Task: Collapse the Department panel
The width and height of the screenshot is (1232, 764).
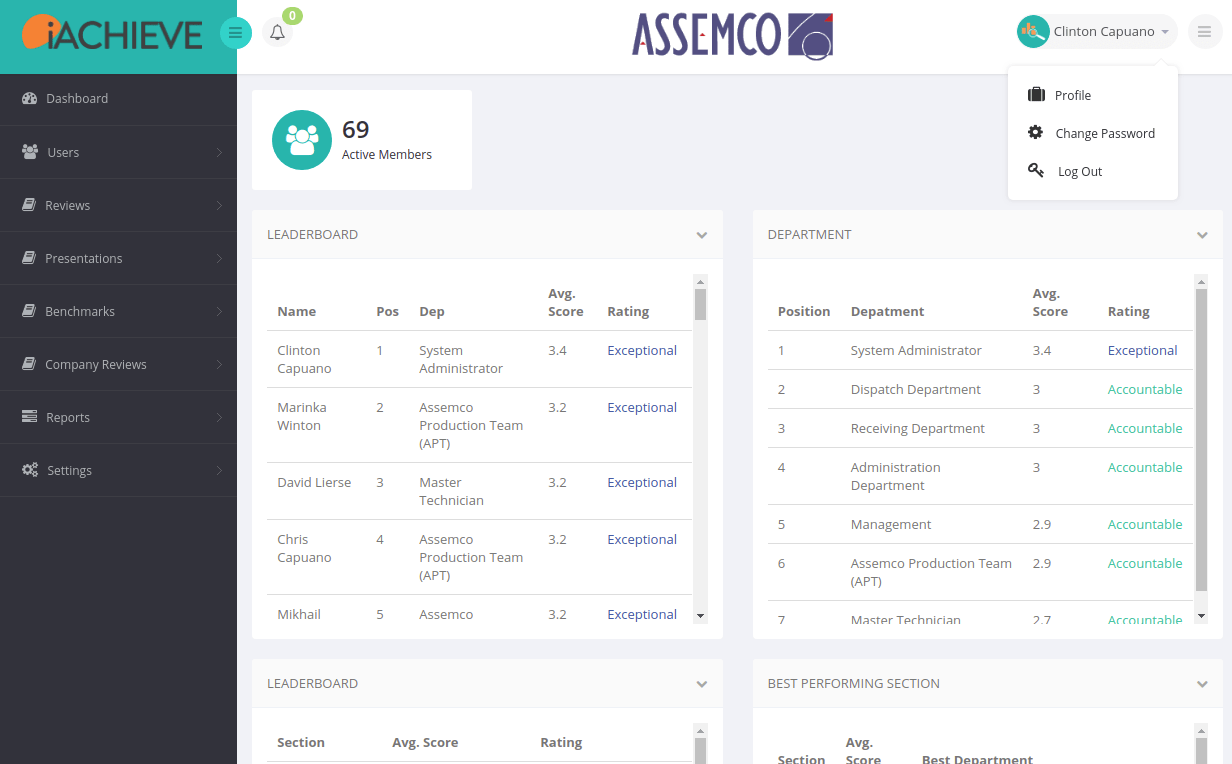Action: coord(1202,235)
